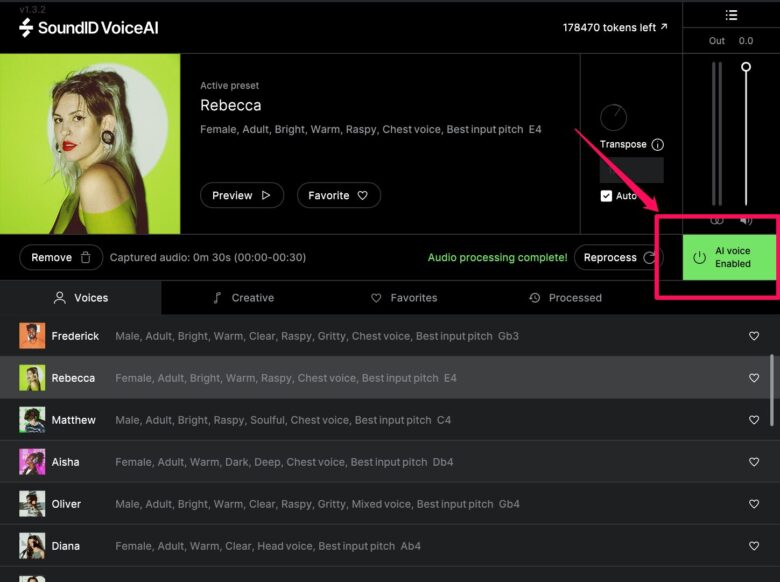Switch to the Creative tab

tap(243, 298)
